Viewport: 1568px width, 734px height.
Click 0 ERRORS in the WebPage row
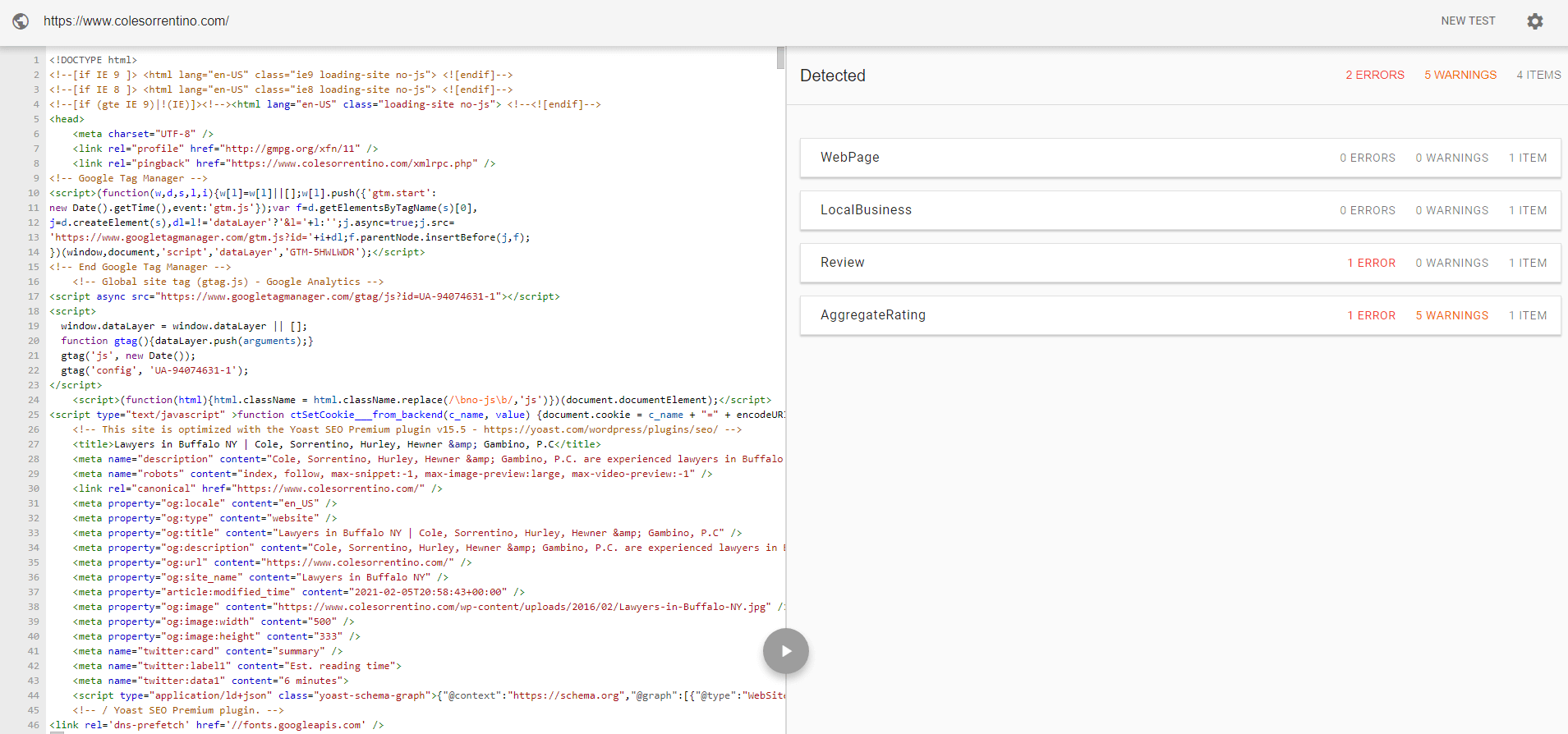[1368, 158]
